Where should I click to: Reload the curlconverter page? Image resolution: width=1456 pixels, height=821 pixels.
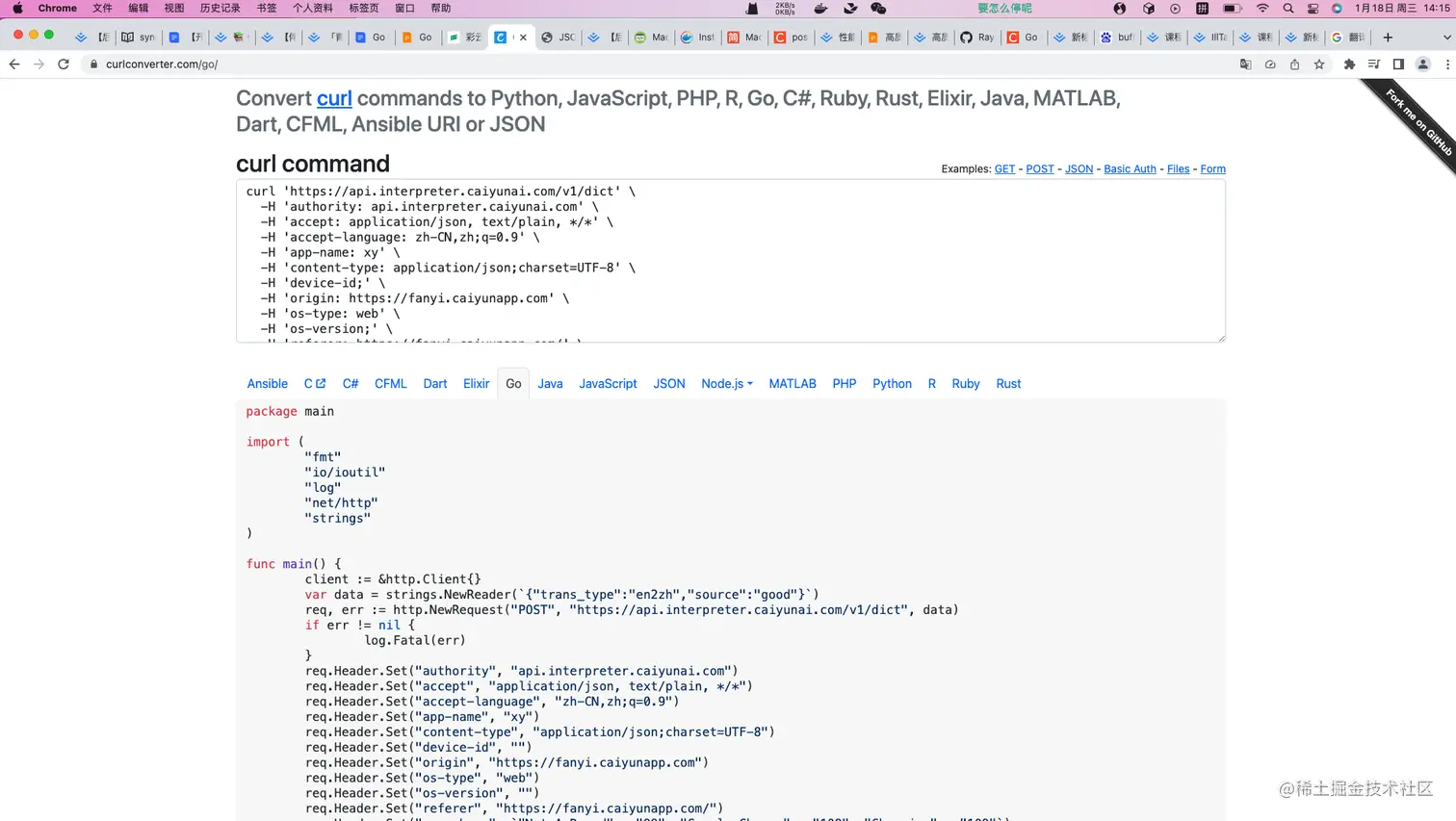tap(64, 64)
